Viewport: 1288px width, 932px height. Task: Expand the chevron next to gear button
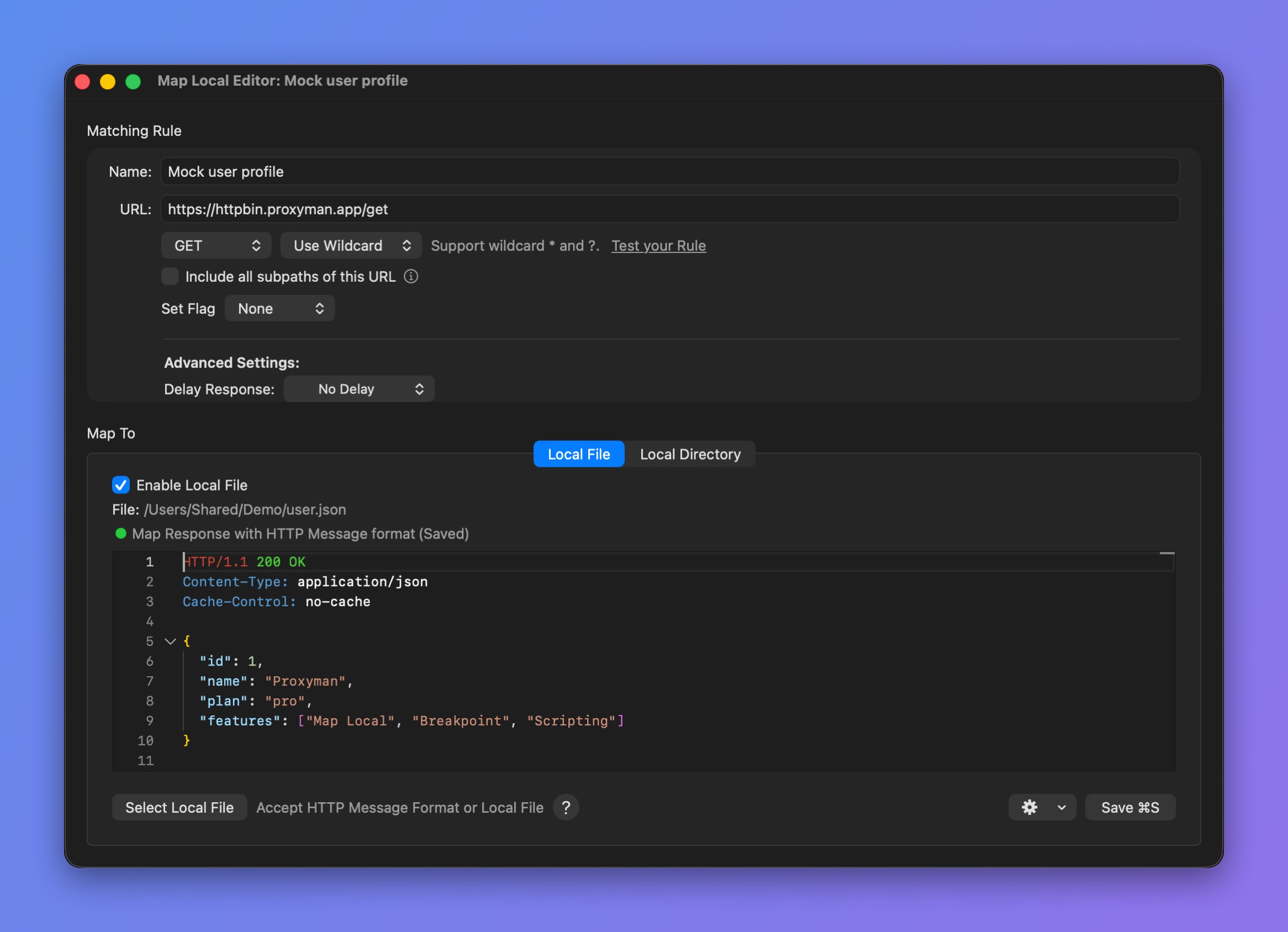pyautogui.click(x=1062, y=807)
